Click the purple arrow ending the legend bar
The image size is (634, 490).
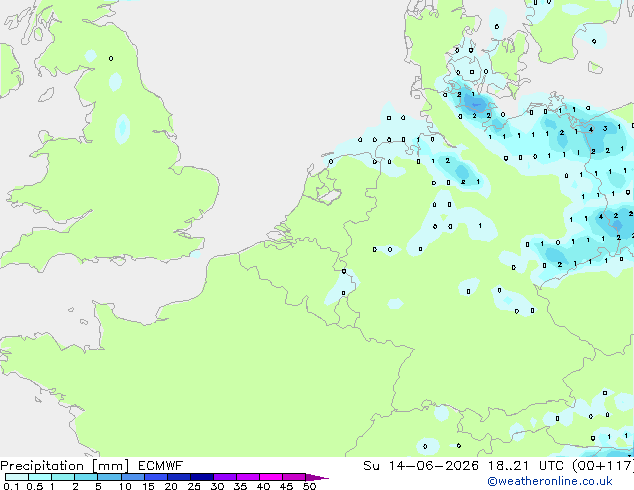click(317, 477)
